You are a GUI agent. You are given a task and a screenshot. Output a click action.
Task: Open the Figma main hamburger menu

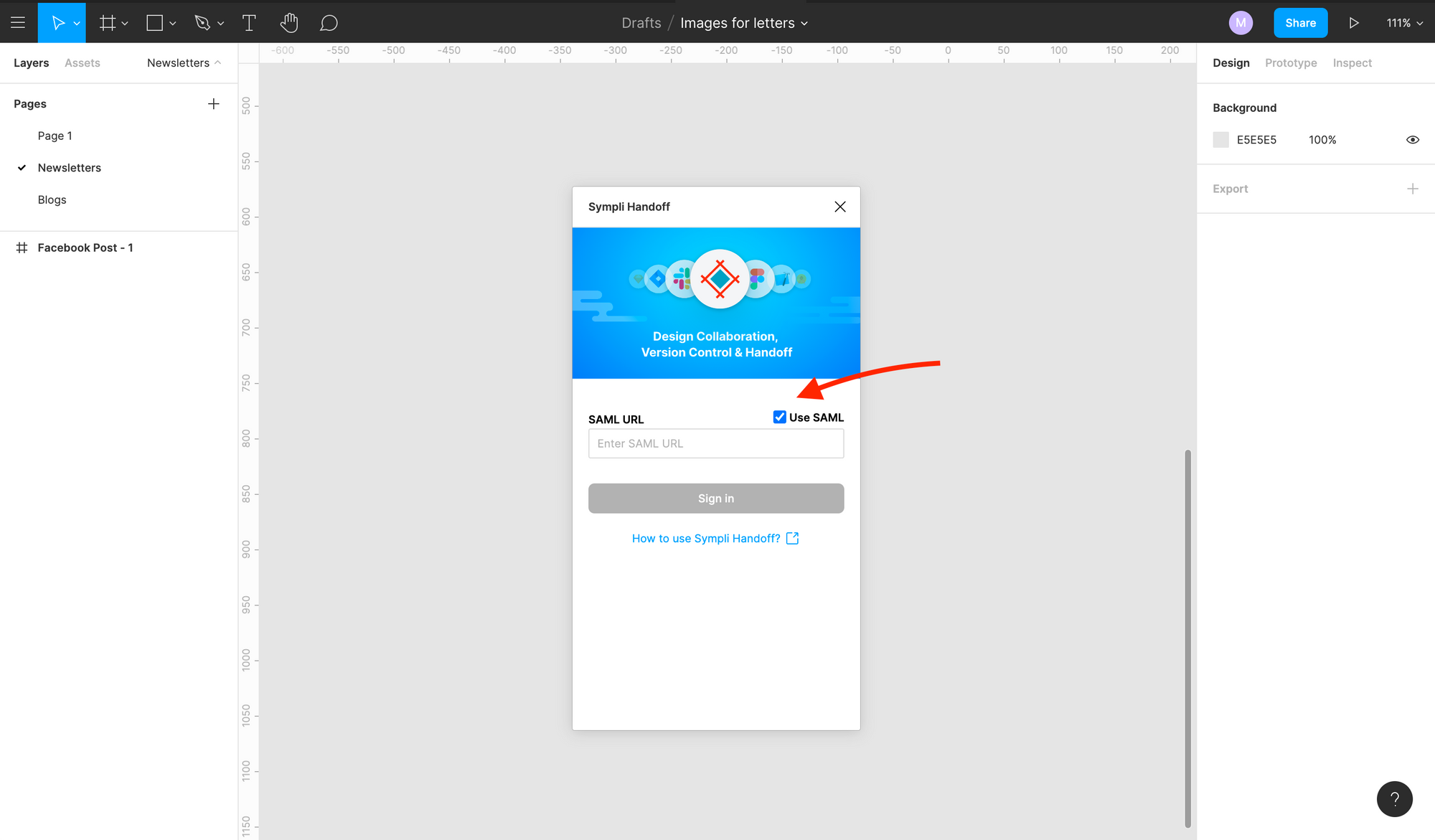pyautogui.click(x=18, y=23)
